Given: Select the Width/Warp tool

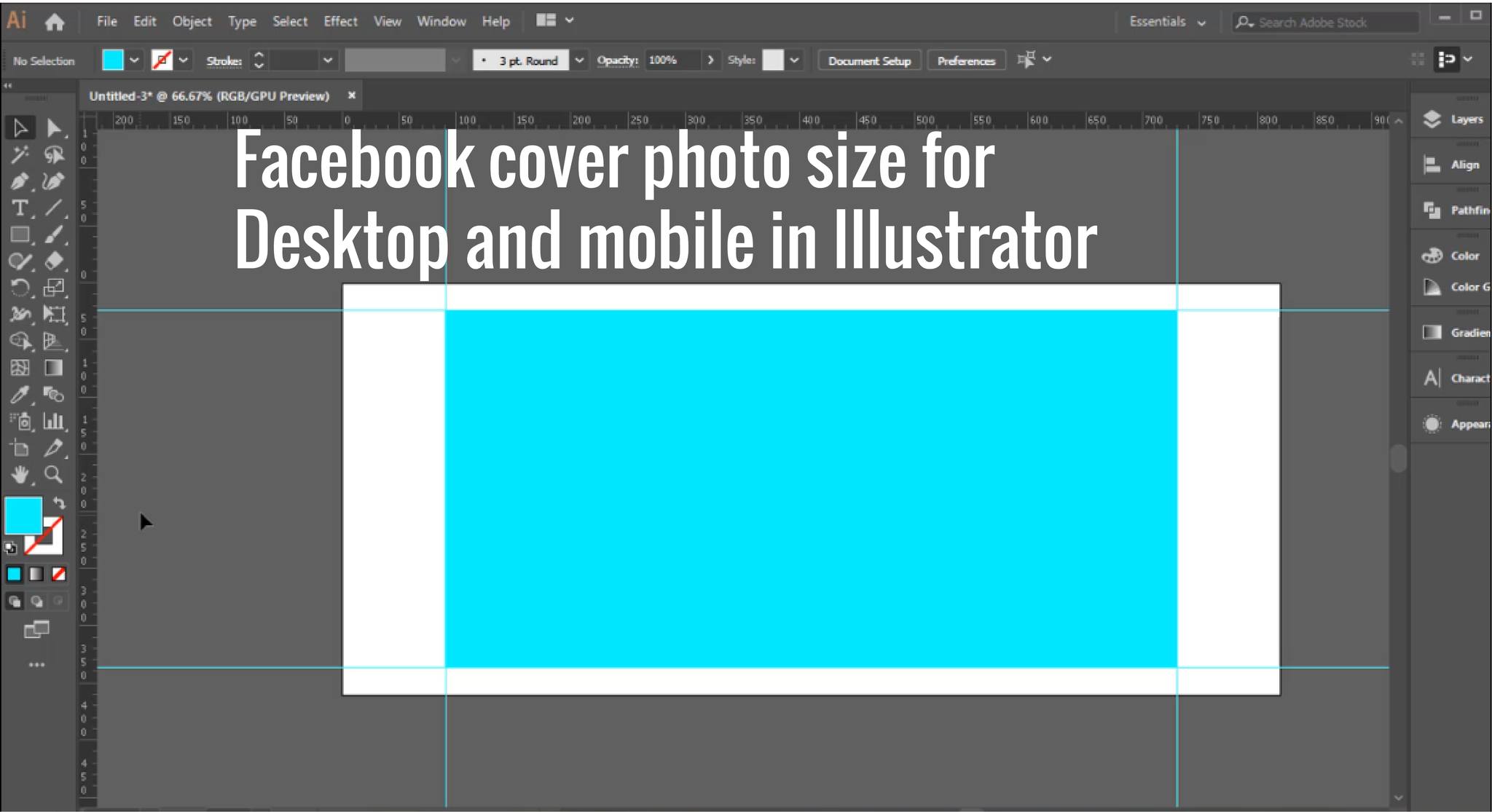Looking at the screenshot, I should (x=20, y=315).
